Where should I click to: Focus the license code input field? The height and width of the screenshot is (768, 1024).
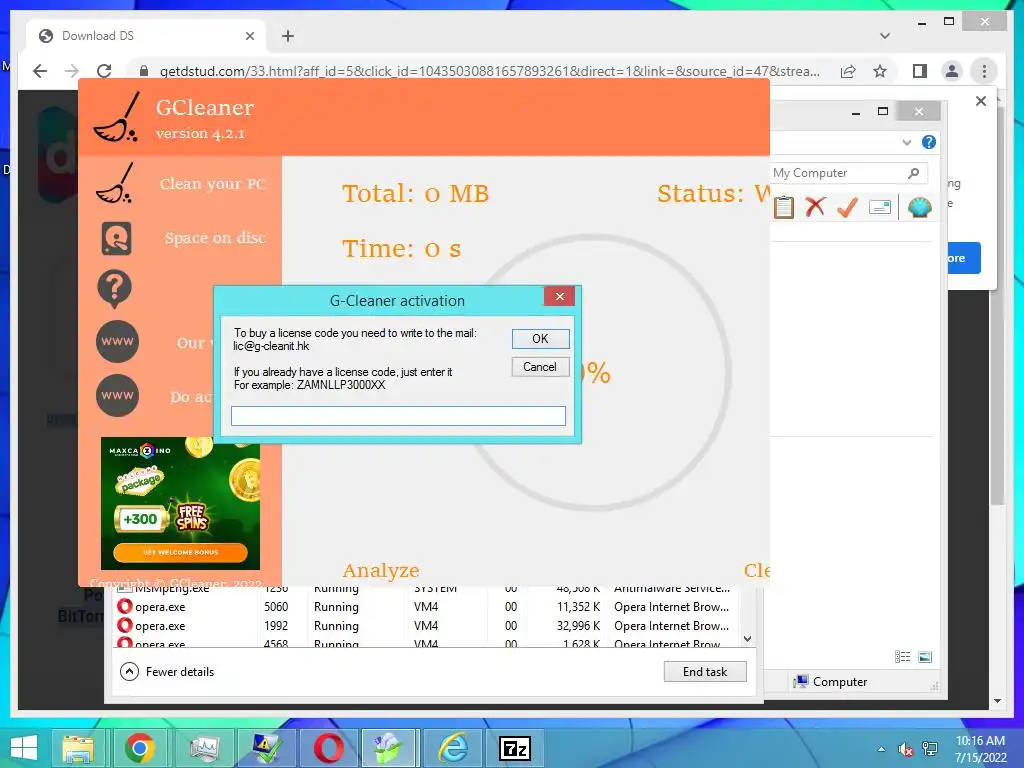[398, 416]
